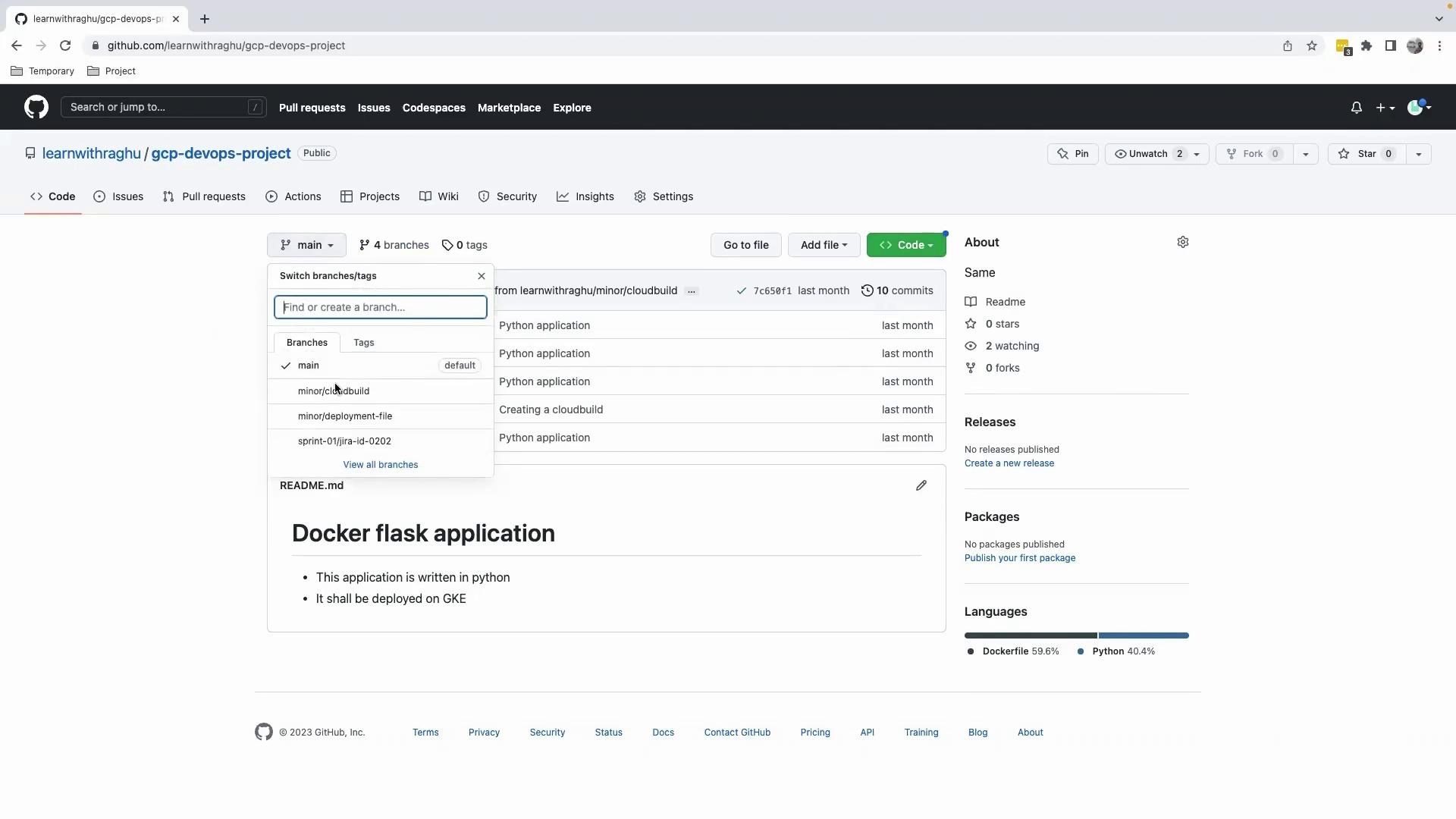Bookmark this page with the star icon
This screenshot has width=1456, height=819.
pyautogui.click(x=1311, y=45)
